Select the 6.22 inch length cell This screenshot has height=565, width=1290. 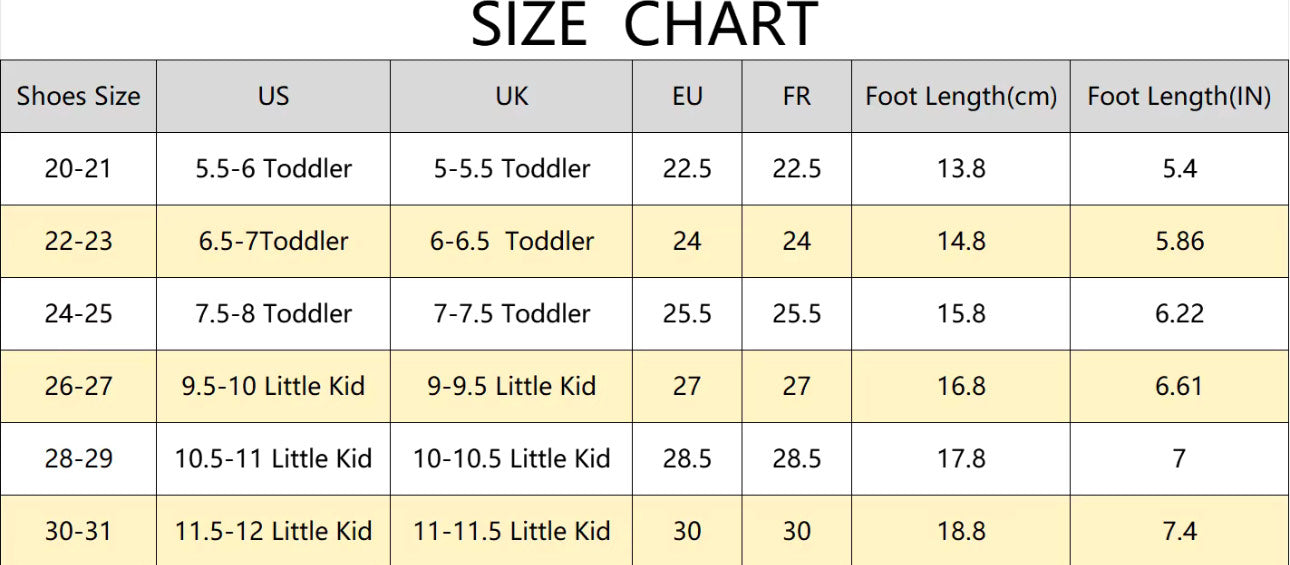coord(1179,314)
